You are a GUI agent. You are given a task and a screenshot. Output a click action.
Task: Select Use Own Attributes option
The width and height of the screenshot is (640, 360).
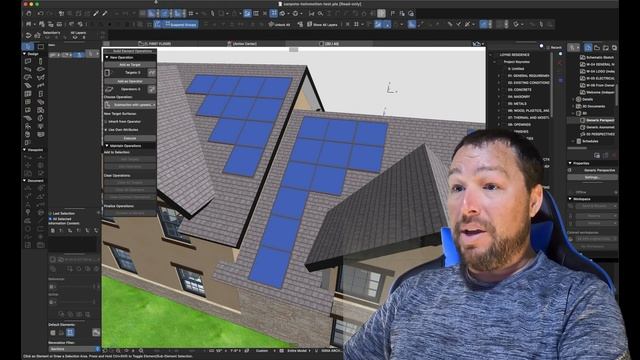coord(122,130)
